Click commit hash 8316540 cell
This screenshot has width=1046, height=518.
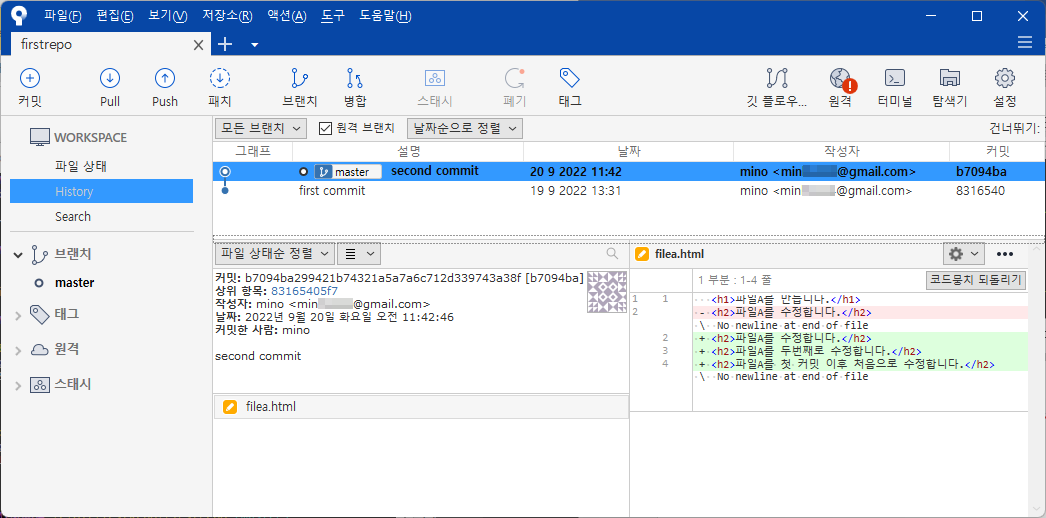(x=981, y=191)
